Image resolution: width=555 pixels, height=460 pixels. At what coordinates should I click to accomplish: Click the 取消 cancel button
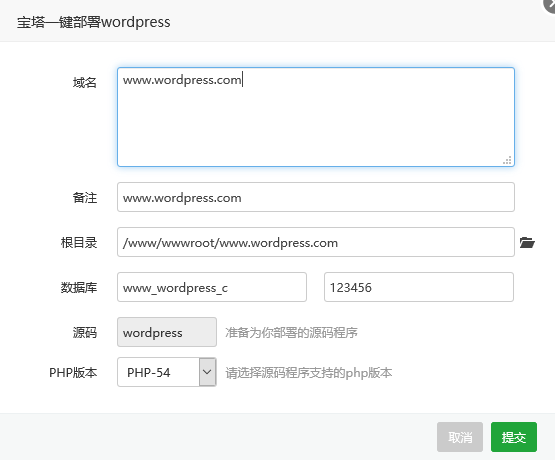click(x=460, y=437)
